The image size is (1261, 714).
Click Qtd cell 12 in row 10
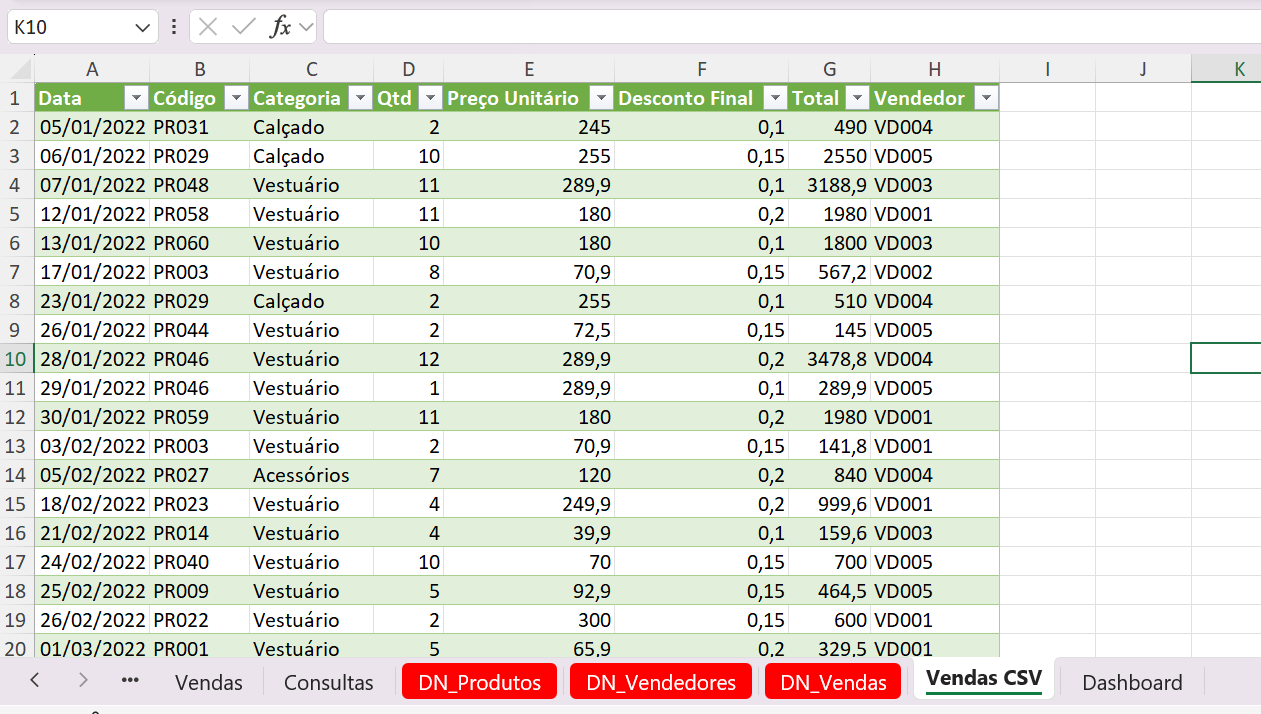click(409, 359)
